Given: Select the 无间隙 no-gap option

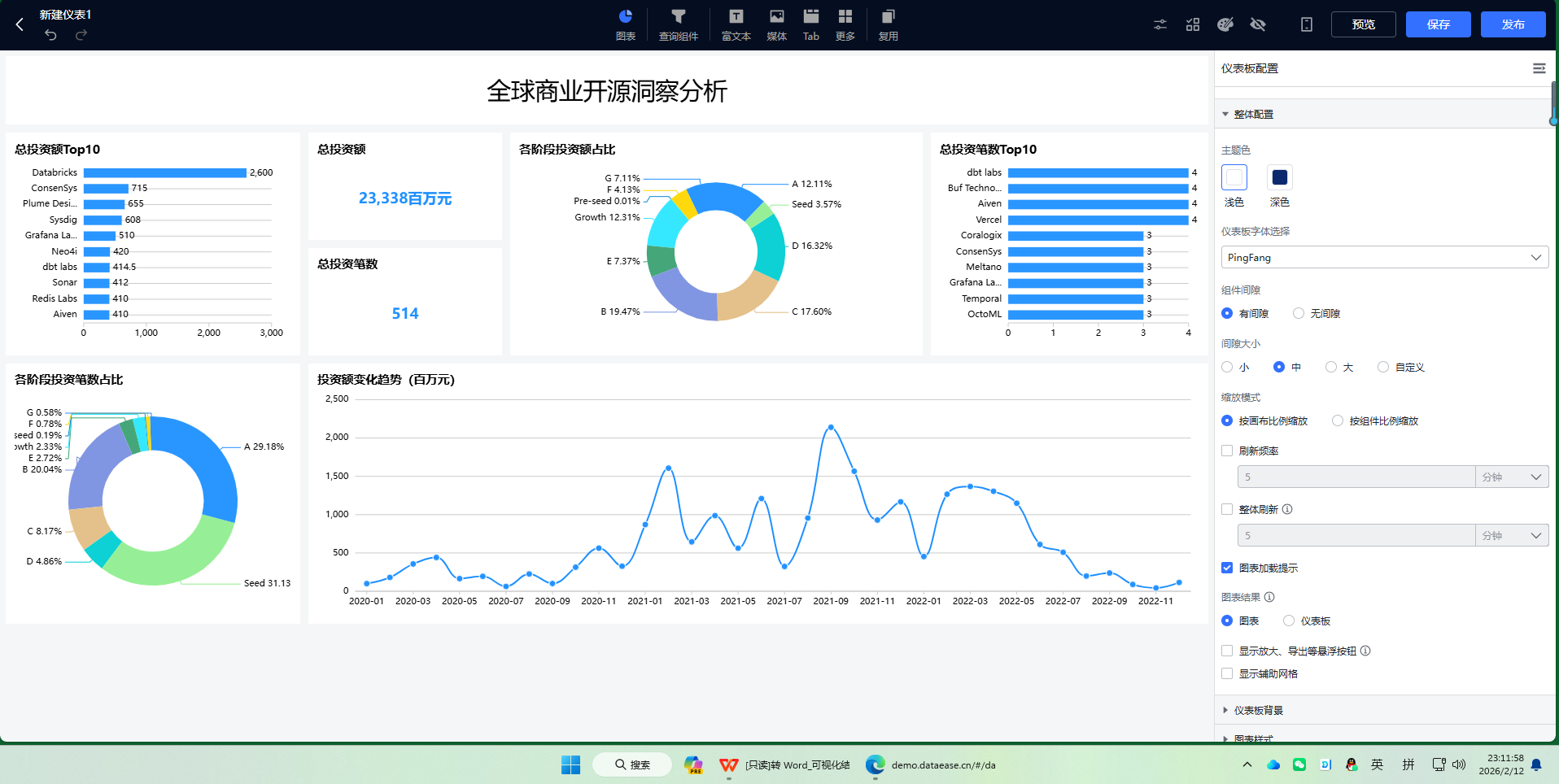Looking at the screenshot, I should [1317, 313].
